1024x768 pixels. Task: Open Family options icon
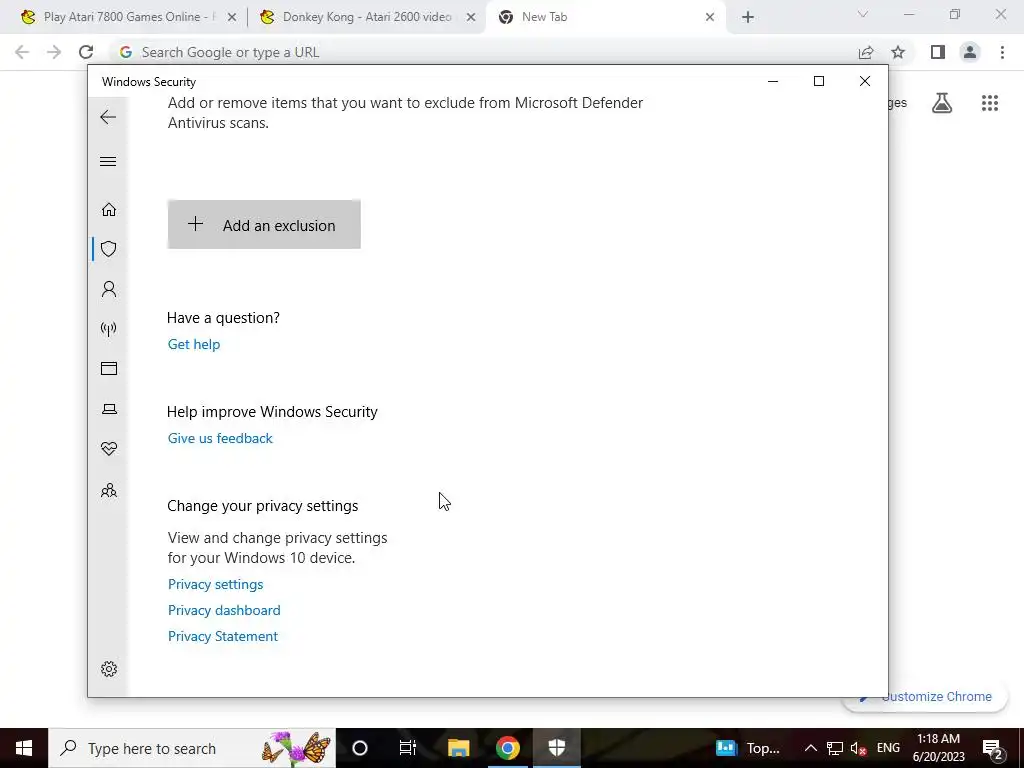coord(109,490)
